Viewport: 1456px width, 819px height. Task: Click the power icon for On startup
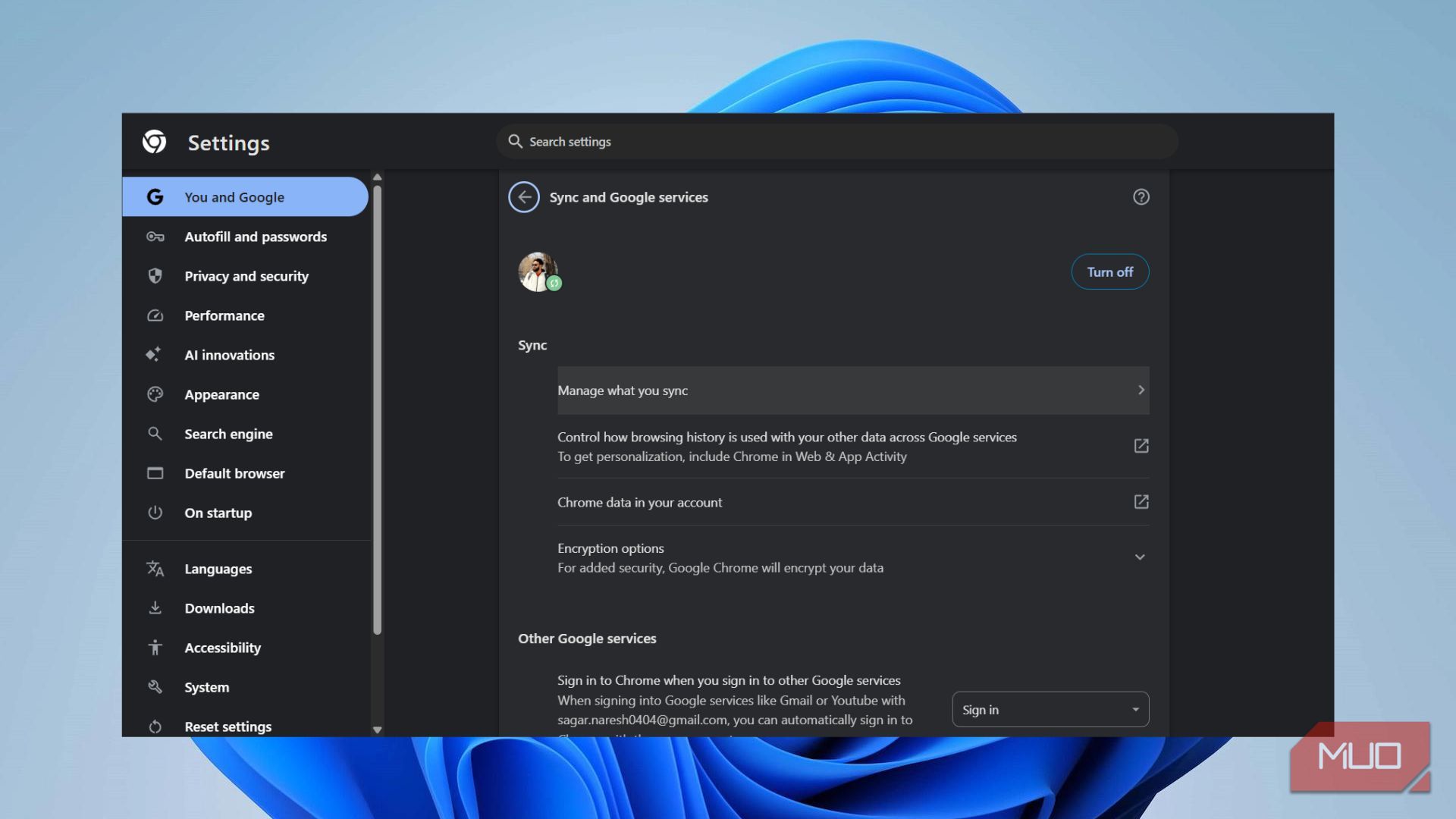tap(155, 513)
